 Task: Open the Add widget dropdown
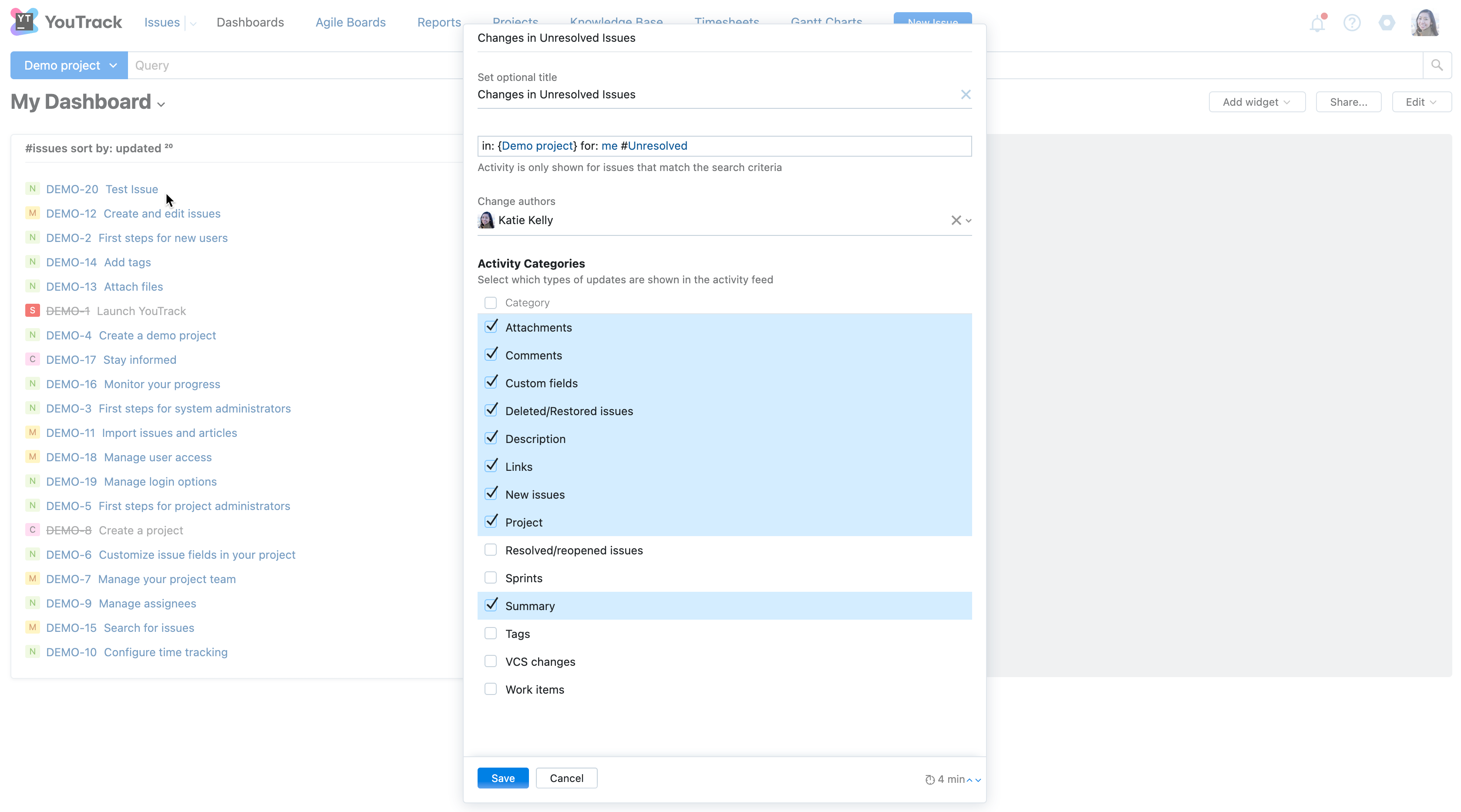(x=1256, y=102)
